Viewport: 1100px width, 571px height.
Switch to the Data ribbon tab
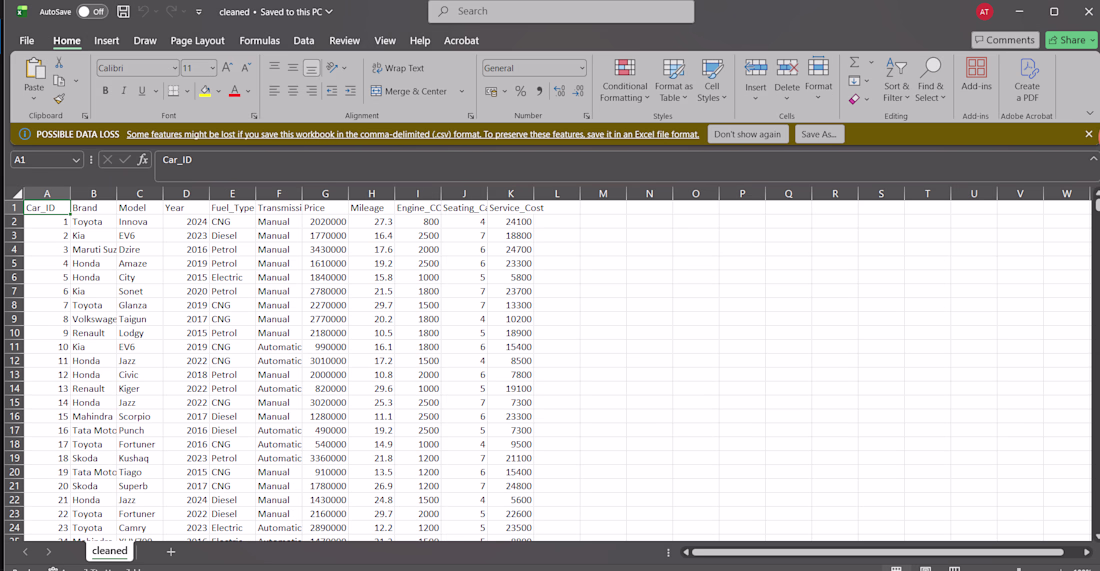click(304, 41)
